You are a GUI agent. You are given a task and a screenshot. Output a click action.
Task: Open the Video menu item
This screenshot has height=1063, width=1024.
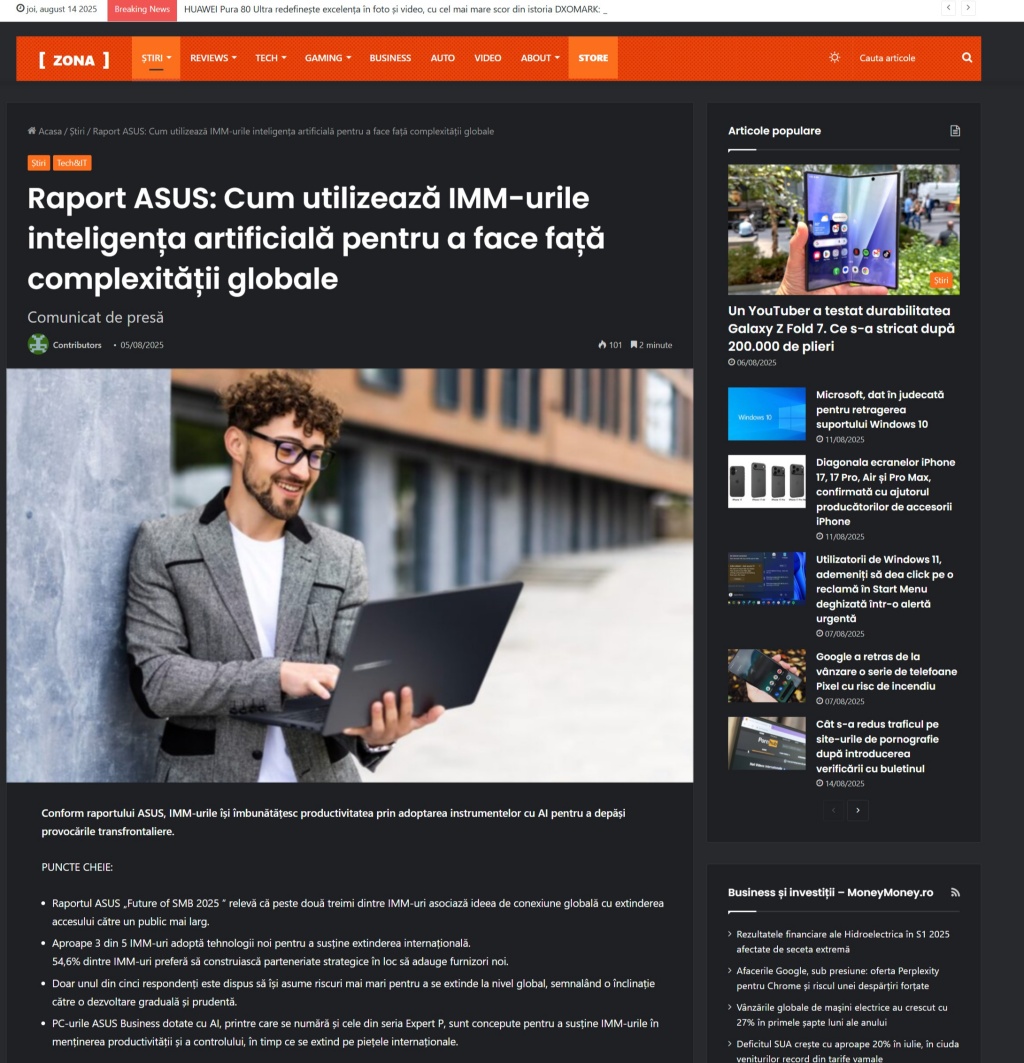click(x=488, y=58)
